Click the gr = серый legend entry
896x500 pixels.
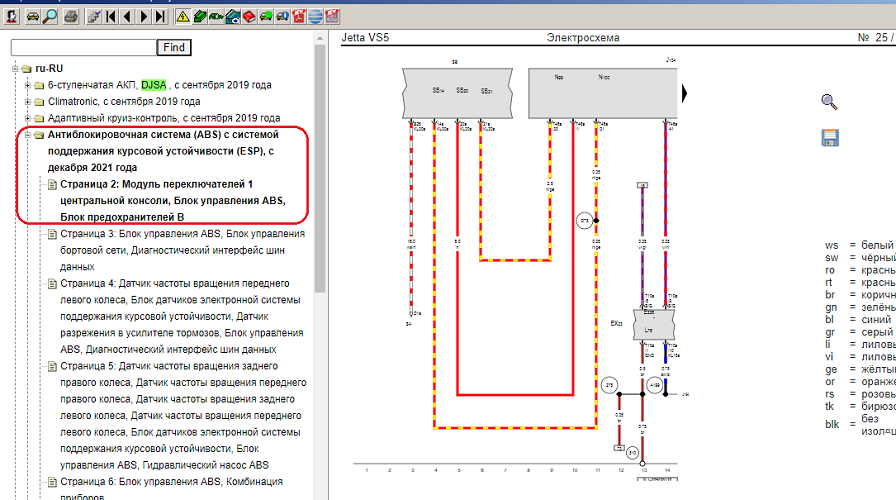tap(859, 332)
